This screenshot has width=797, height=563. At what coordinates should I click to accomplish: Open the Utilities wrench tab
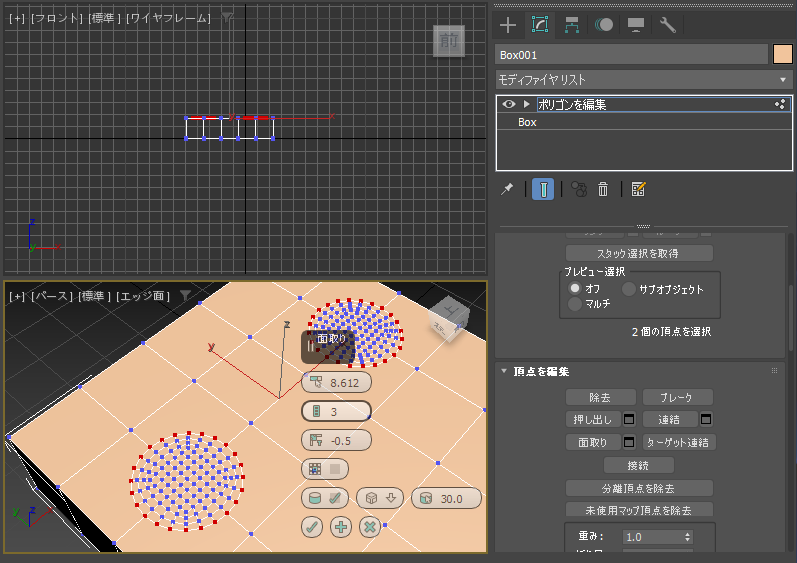(x=667, y=25)
